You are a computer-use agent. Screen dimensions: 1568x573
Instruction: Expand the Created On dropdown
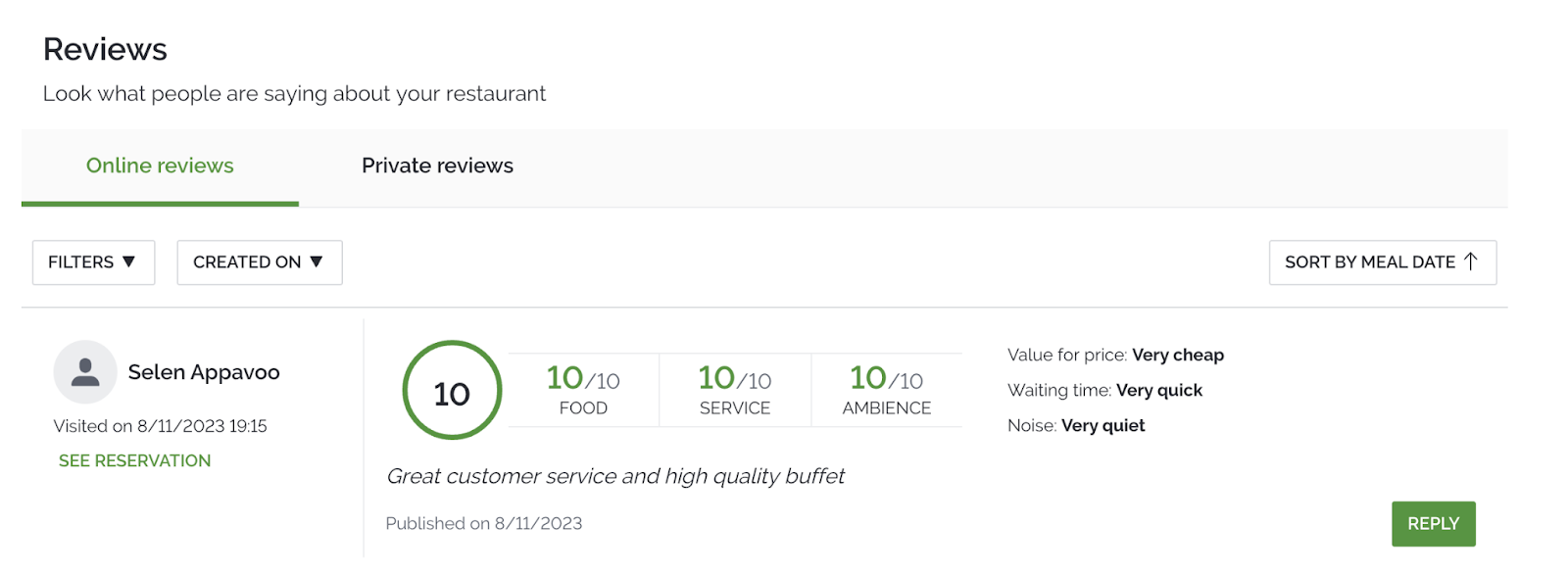259,263
